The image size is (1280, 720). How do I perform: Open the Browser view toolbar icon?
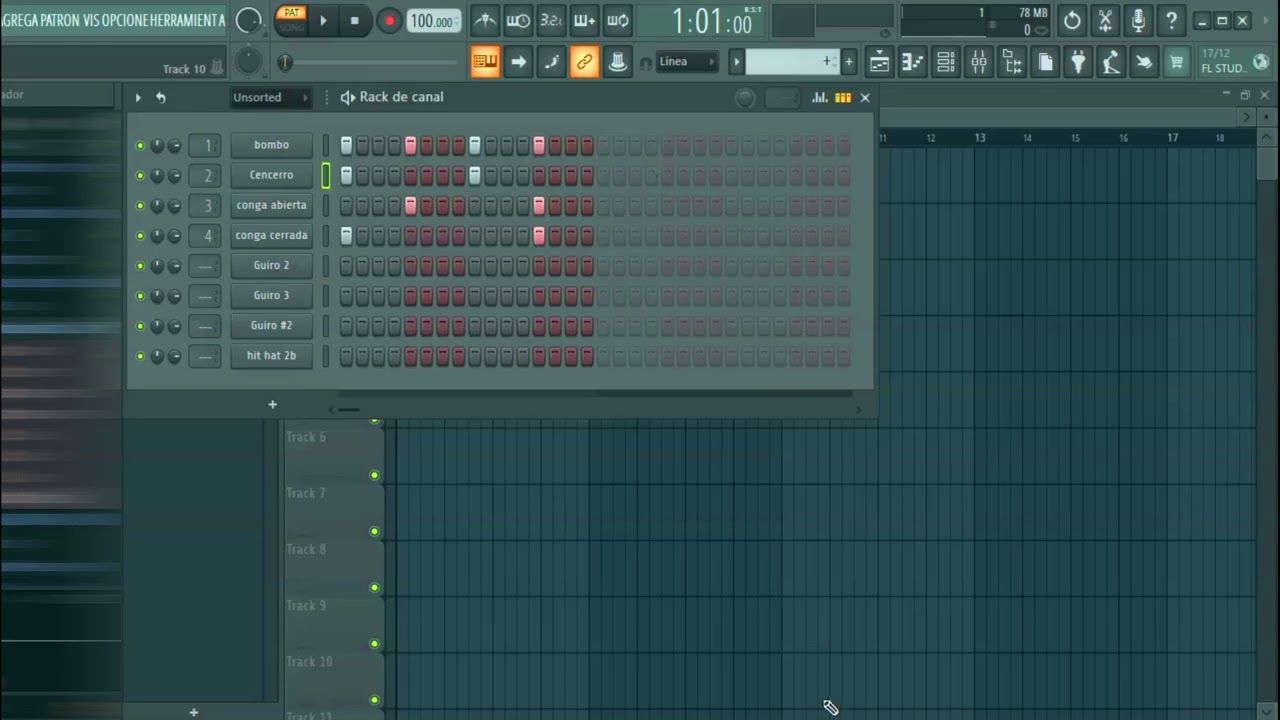1012,63
